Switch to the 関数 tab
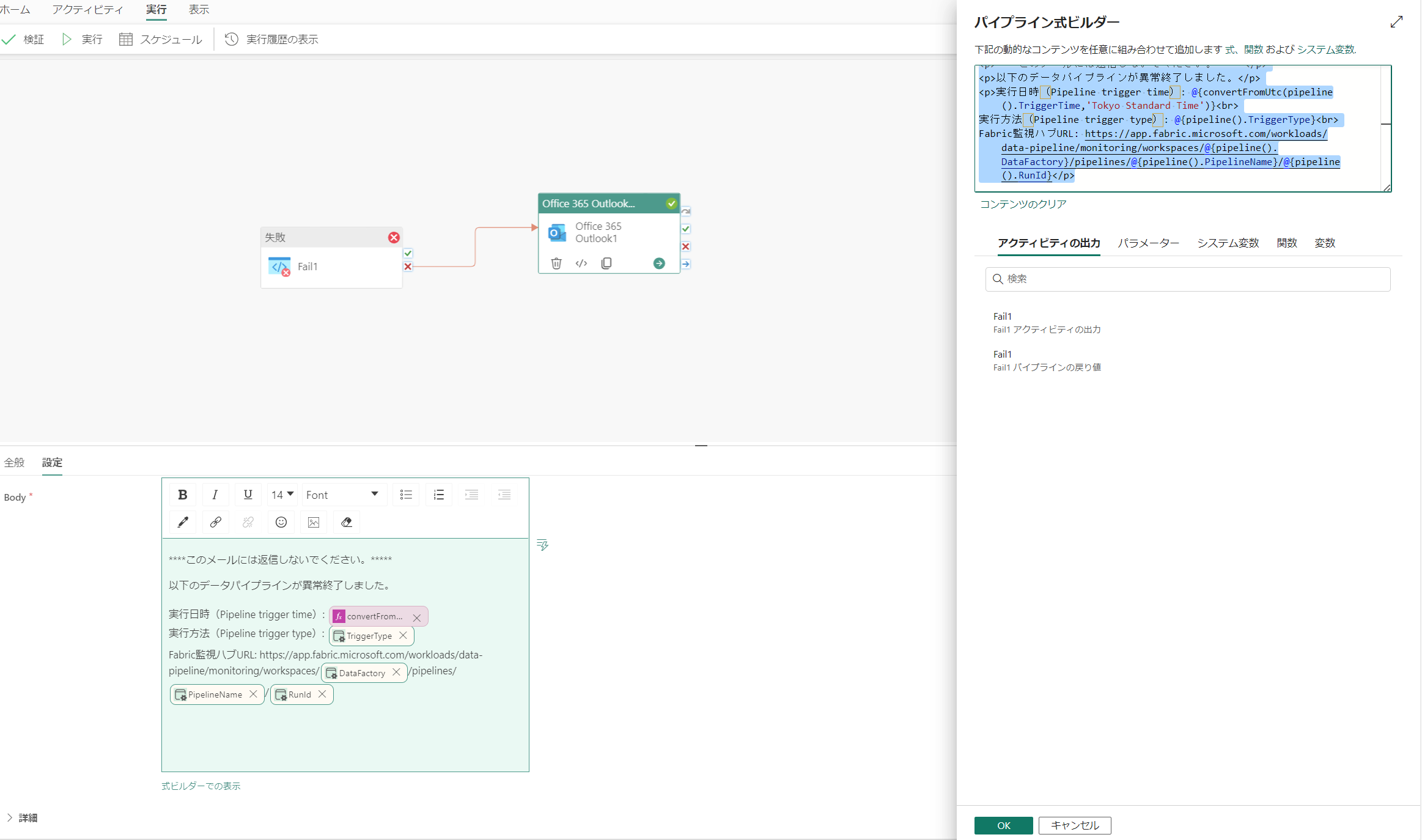The width and height of the screenshot is (1422, 840). click(x=1286, y=243)
